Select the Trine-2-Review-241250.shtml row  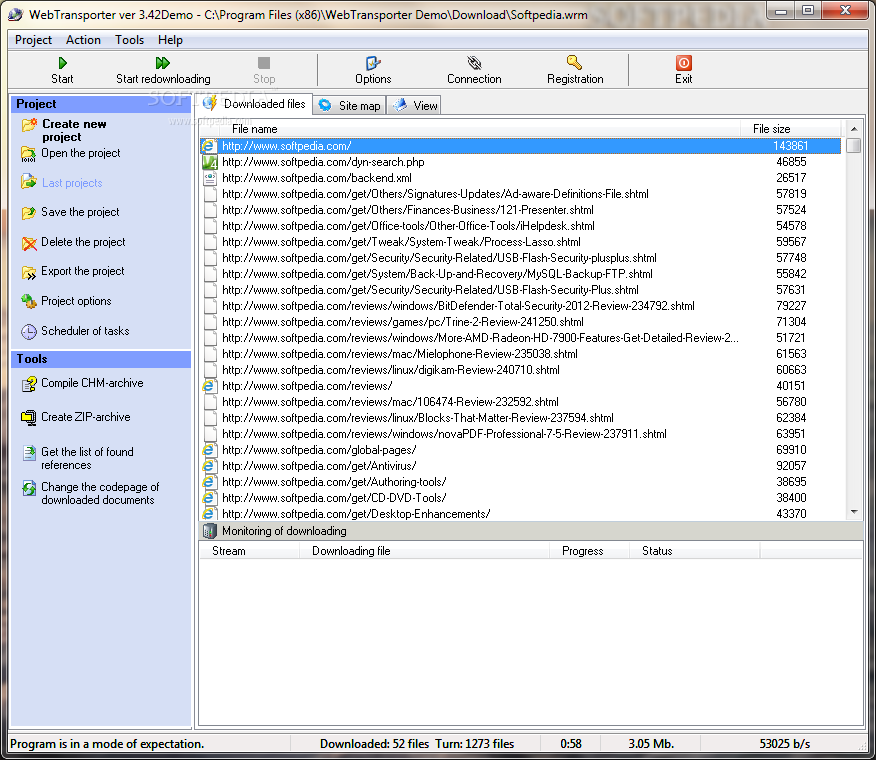point(521,322)
